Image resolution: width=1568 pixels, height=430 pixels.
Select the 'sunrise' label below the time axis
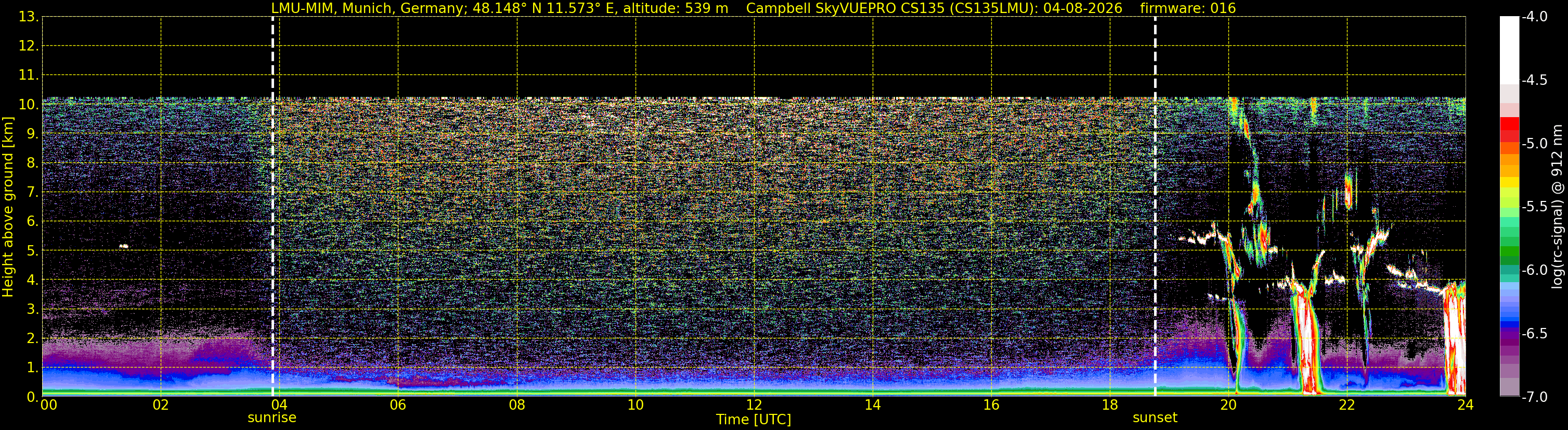point(272,418)
